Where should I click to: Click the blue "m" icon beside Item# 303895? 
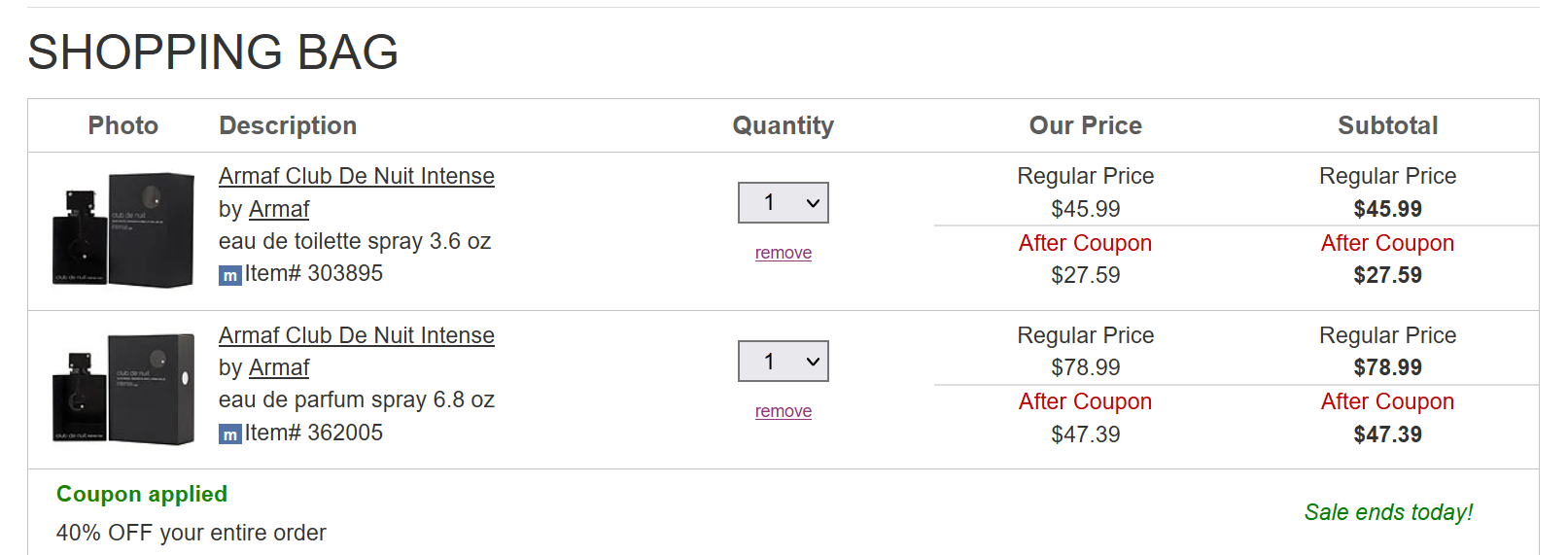[x=229, y=276]
